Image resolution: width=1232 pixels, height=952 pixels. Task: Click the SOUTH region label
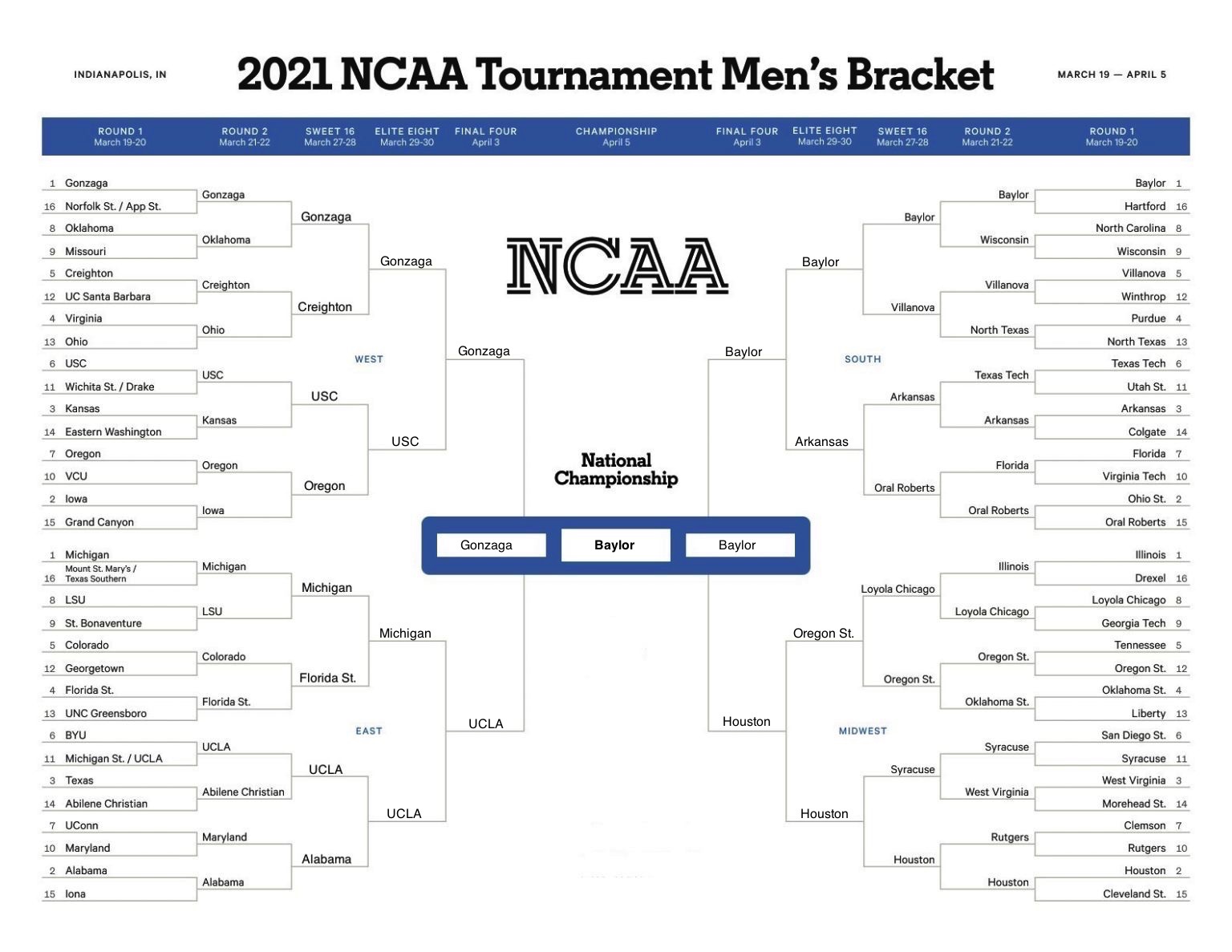[x=862, y=359]
